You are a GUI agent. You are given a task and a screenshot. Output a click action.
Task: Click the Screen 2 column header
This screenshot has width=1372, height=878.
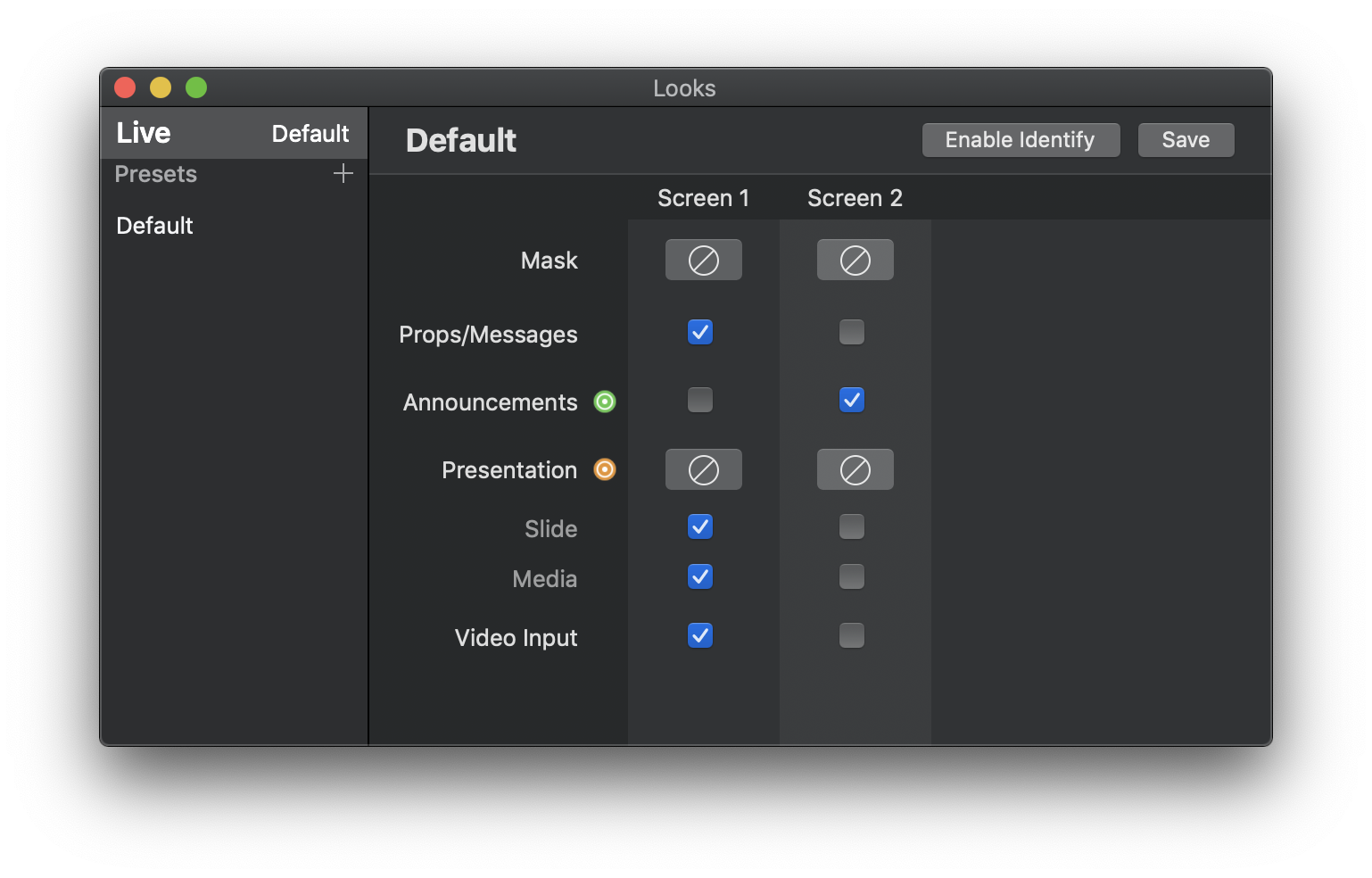tap(855, 198)
